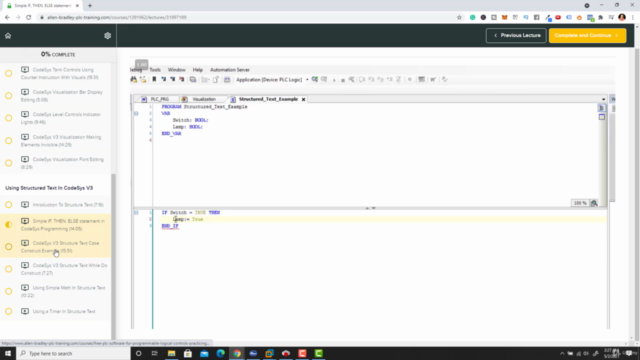The height and width of the screenshot is (360, 640).
Task: Collapse the VAR declaration block
Action: [136, 113]
